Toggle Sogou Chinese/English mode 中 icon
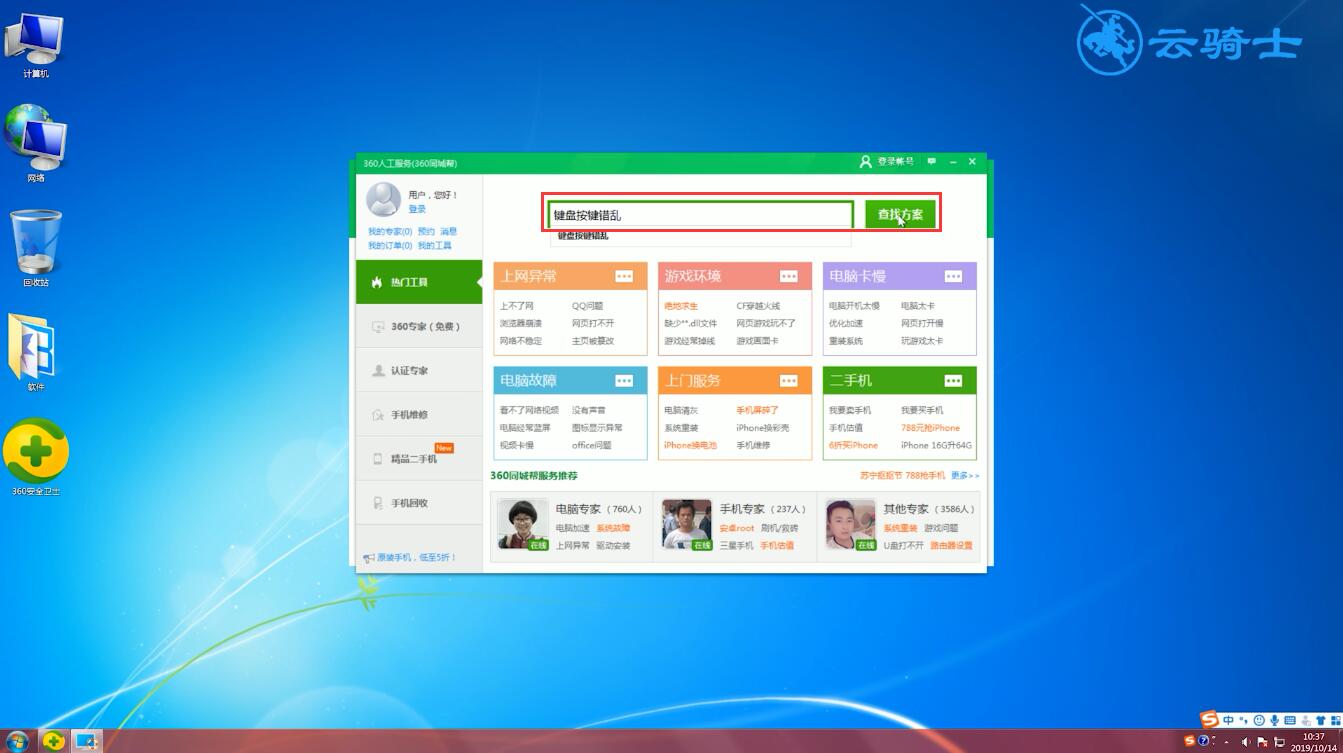1343x753 pixels. (x=1228, y=720)
